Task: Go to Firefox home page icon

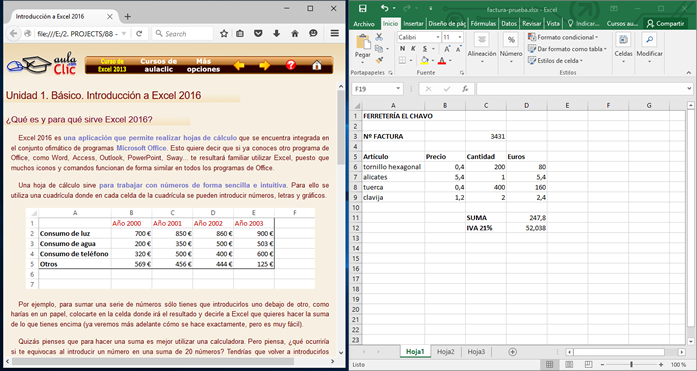Action: (x=295, y=33)
